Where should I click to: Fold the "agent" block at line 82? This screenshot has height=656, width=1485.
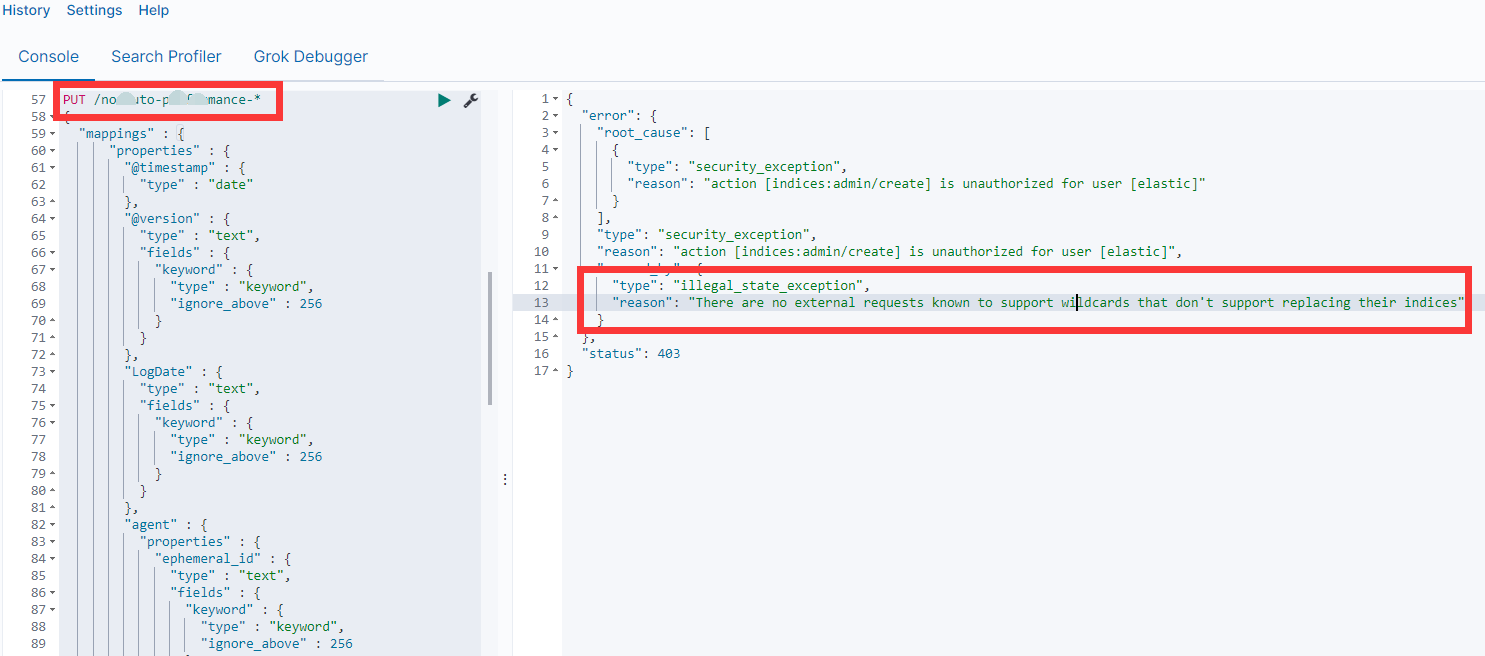click(52, 525)
